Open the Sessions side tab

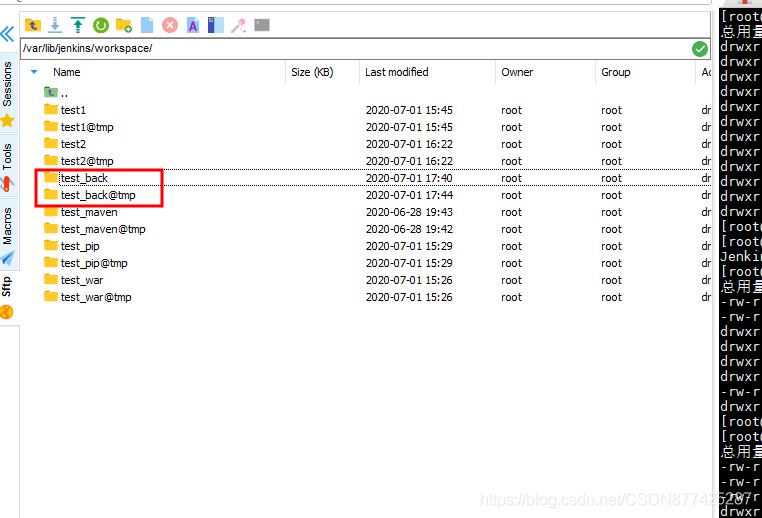pyautogui.click(x=8, y=86)
